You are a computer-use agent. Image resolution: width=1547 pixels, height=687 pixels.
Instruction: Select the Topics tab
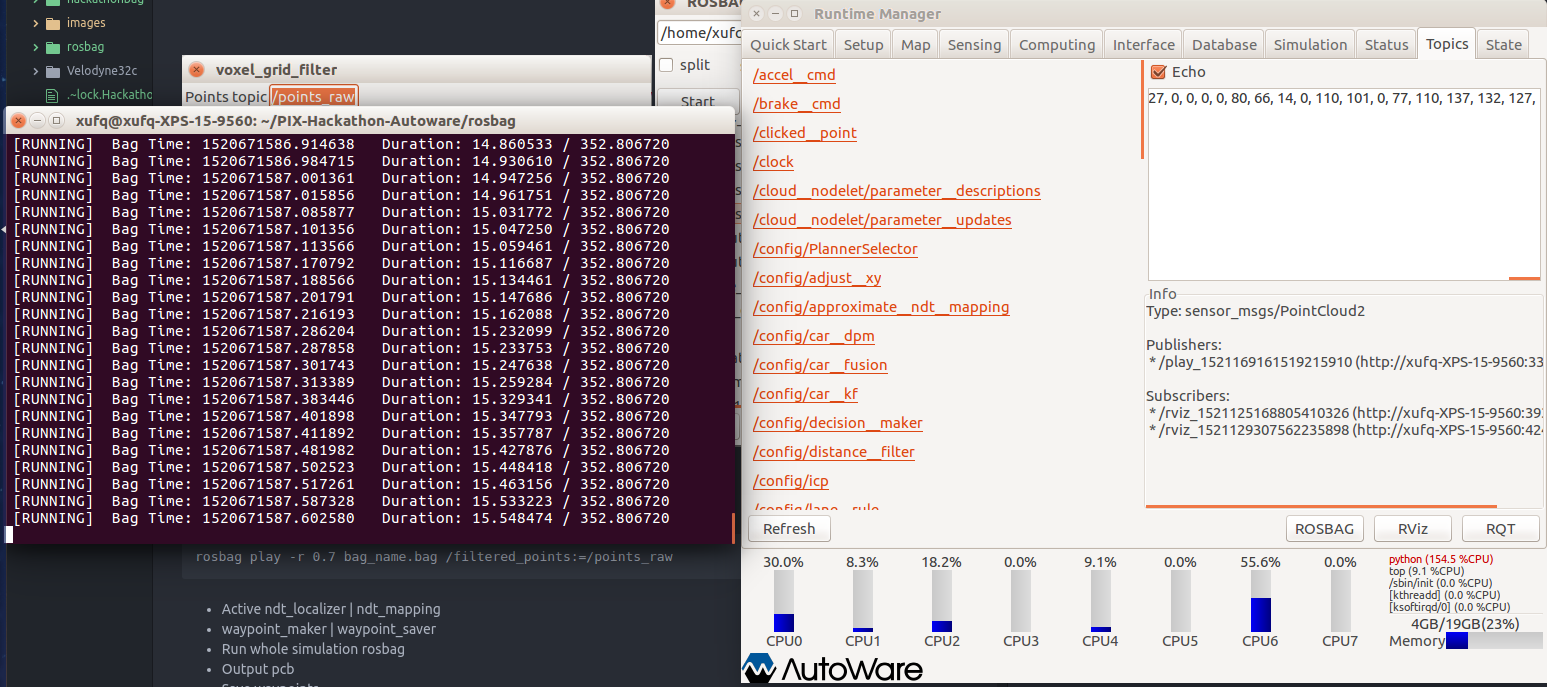(x=1446, y=44)
